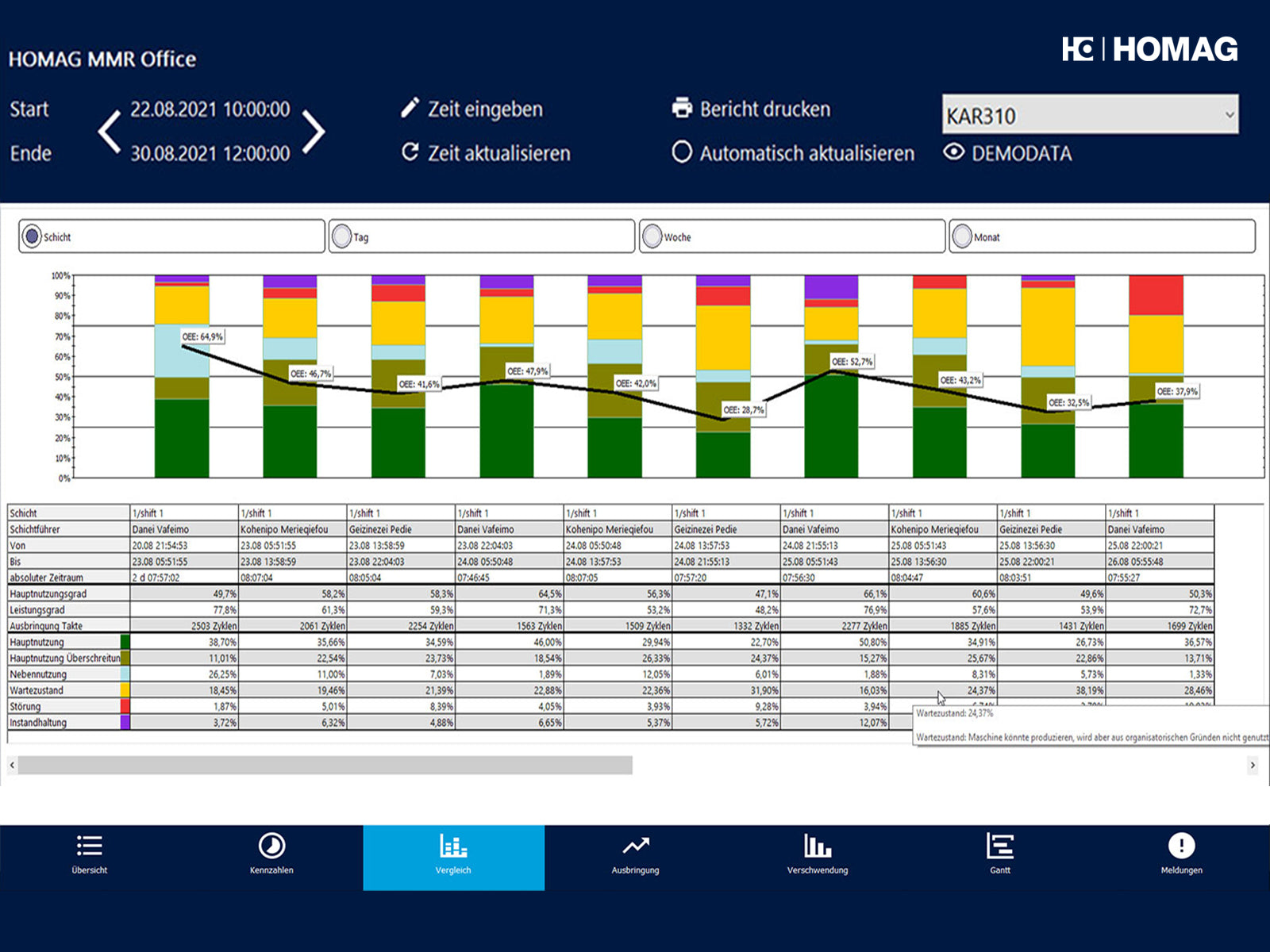Select the Tag radio button
Image resolution: width=1270 pixels, height=952 pixels.
click(x=342, y=236)
